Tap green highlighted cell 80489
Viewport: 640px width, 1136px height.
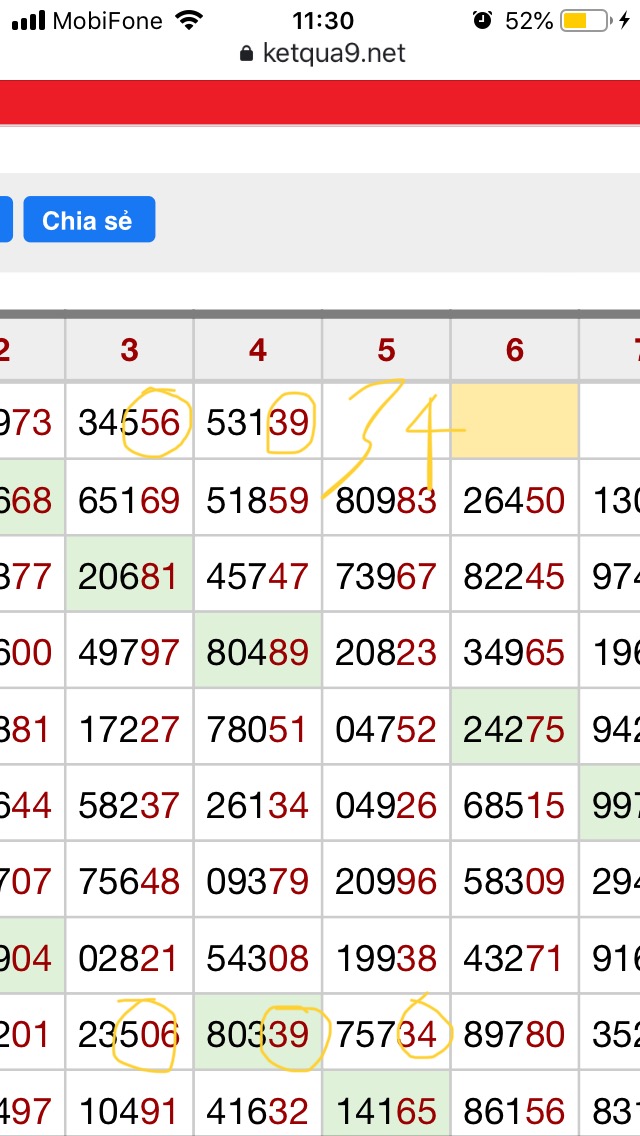pos(258,652)
